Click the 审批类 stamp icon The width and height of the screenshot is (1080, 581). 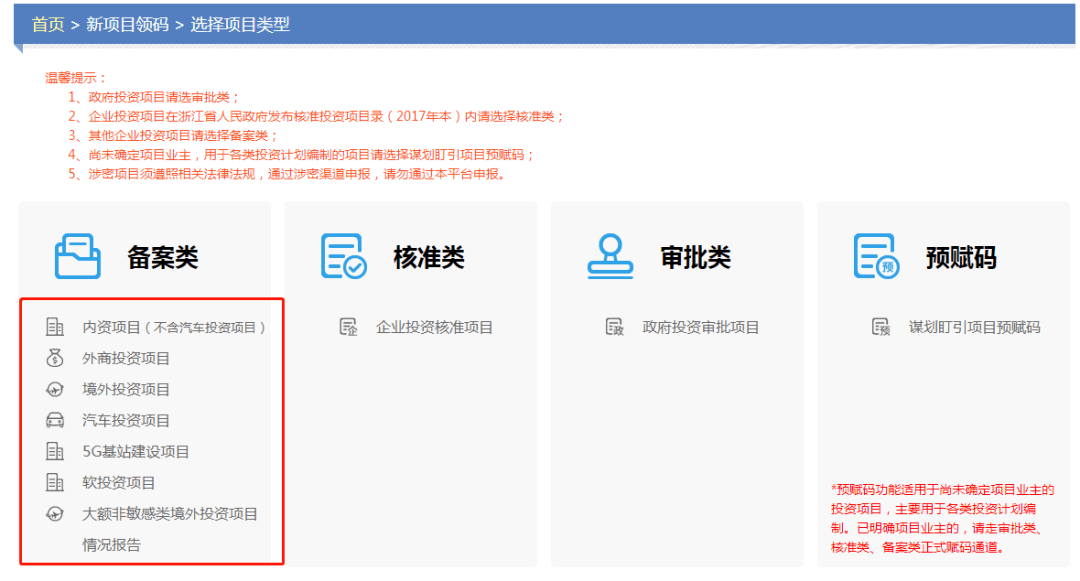tap(610, 256)
